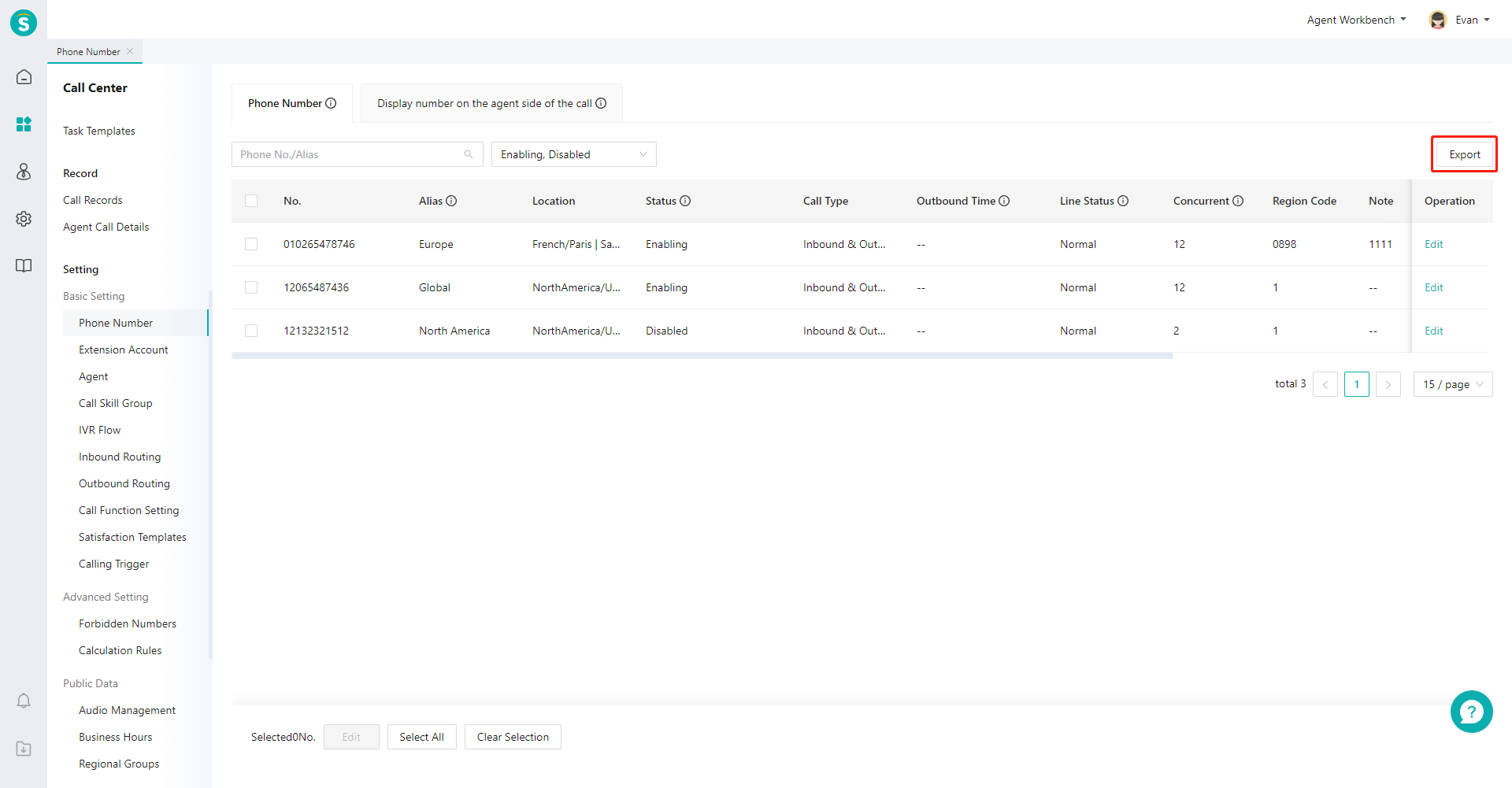Image resolution: width=1512 pixels, height=788 pixels.
Task: Expand the Evan user menu
Action: tap(1472, 20)
